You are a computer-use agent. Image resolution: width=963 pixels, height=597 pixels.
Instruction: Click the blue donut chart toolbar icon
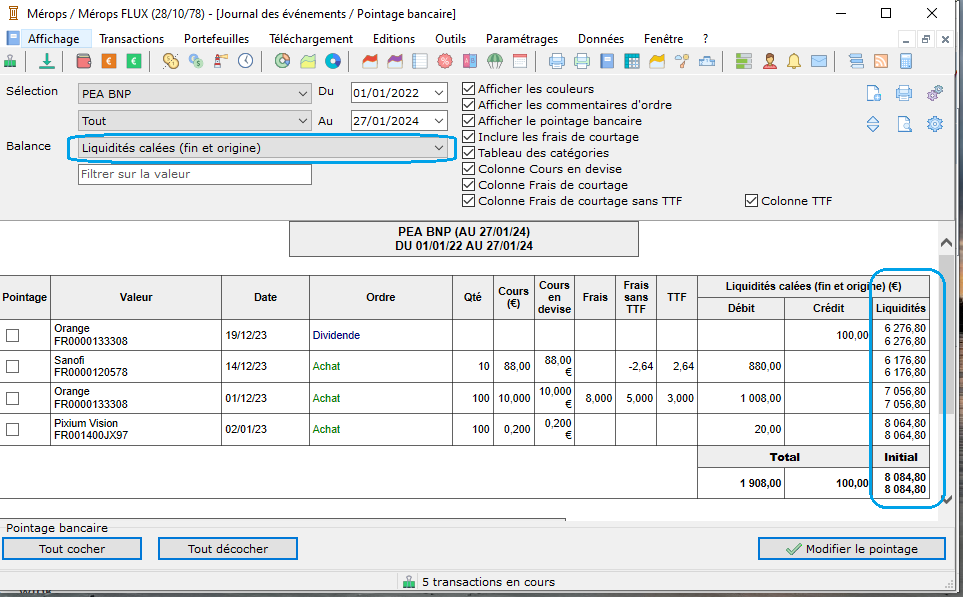[x=332, y=61]
